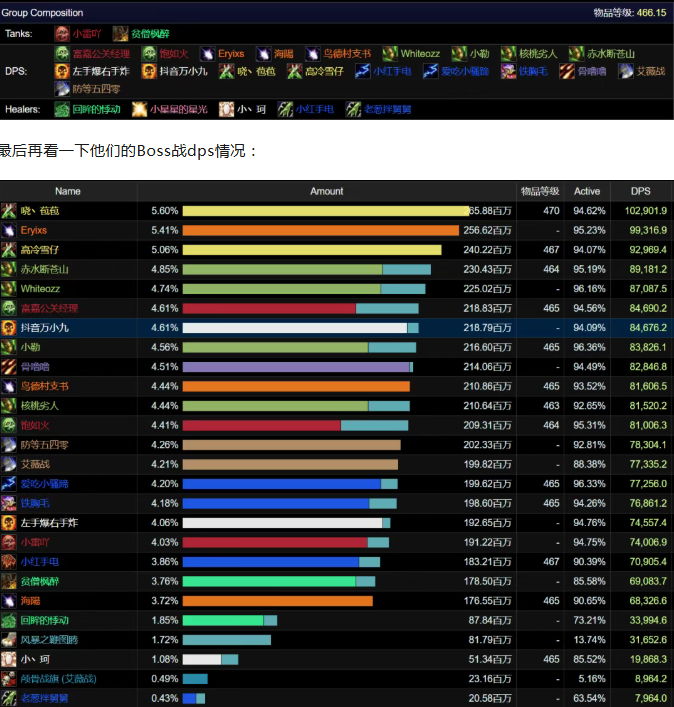
Task: Click the class icon beside 小勒 in table
Action: coord(9,347)
